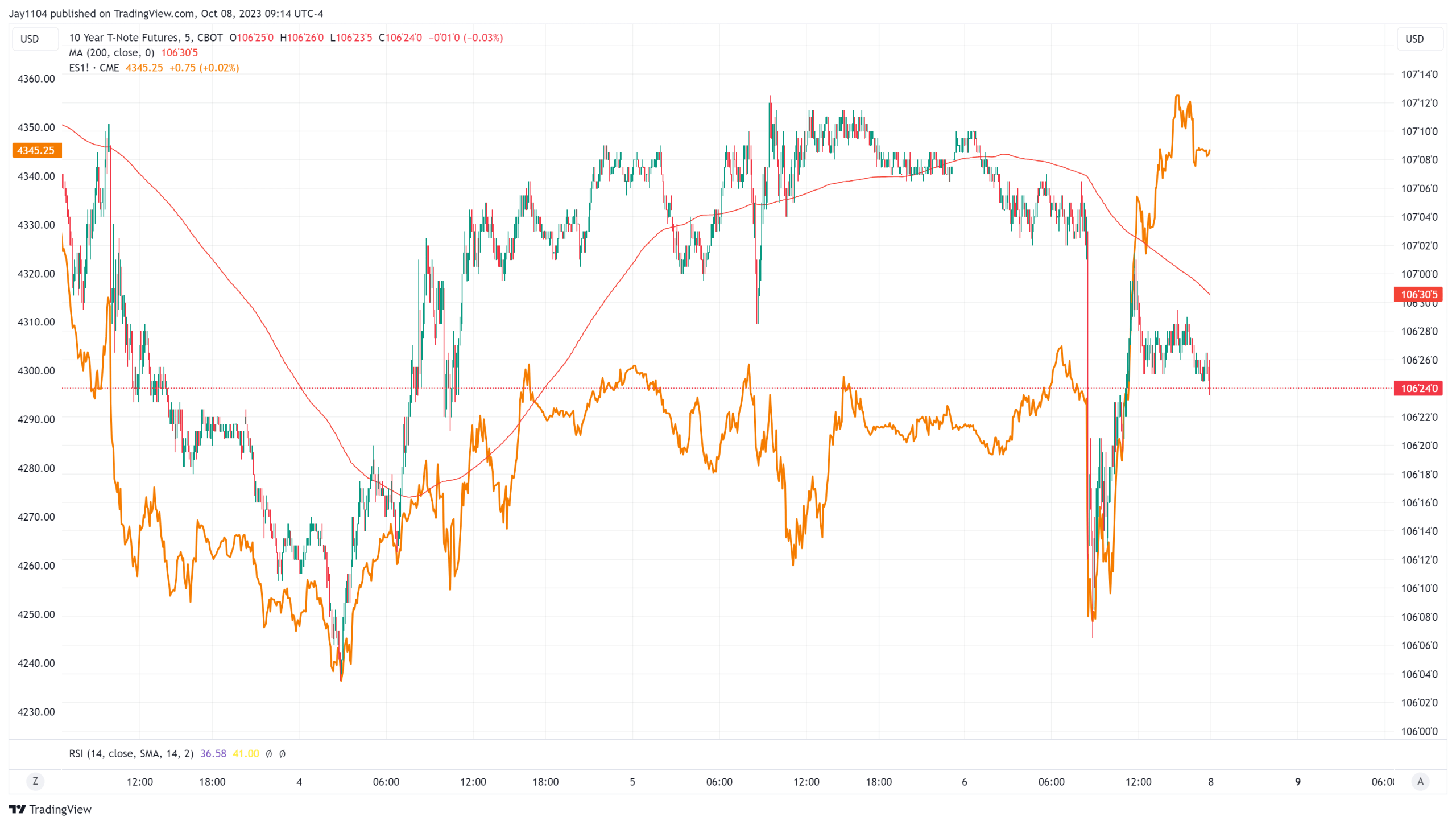1456x825 pixels.
Task: Select the ES1! · CME legend
Action: pyautogui.click(x=94, y=68)
